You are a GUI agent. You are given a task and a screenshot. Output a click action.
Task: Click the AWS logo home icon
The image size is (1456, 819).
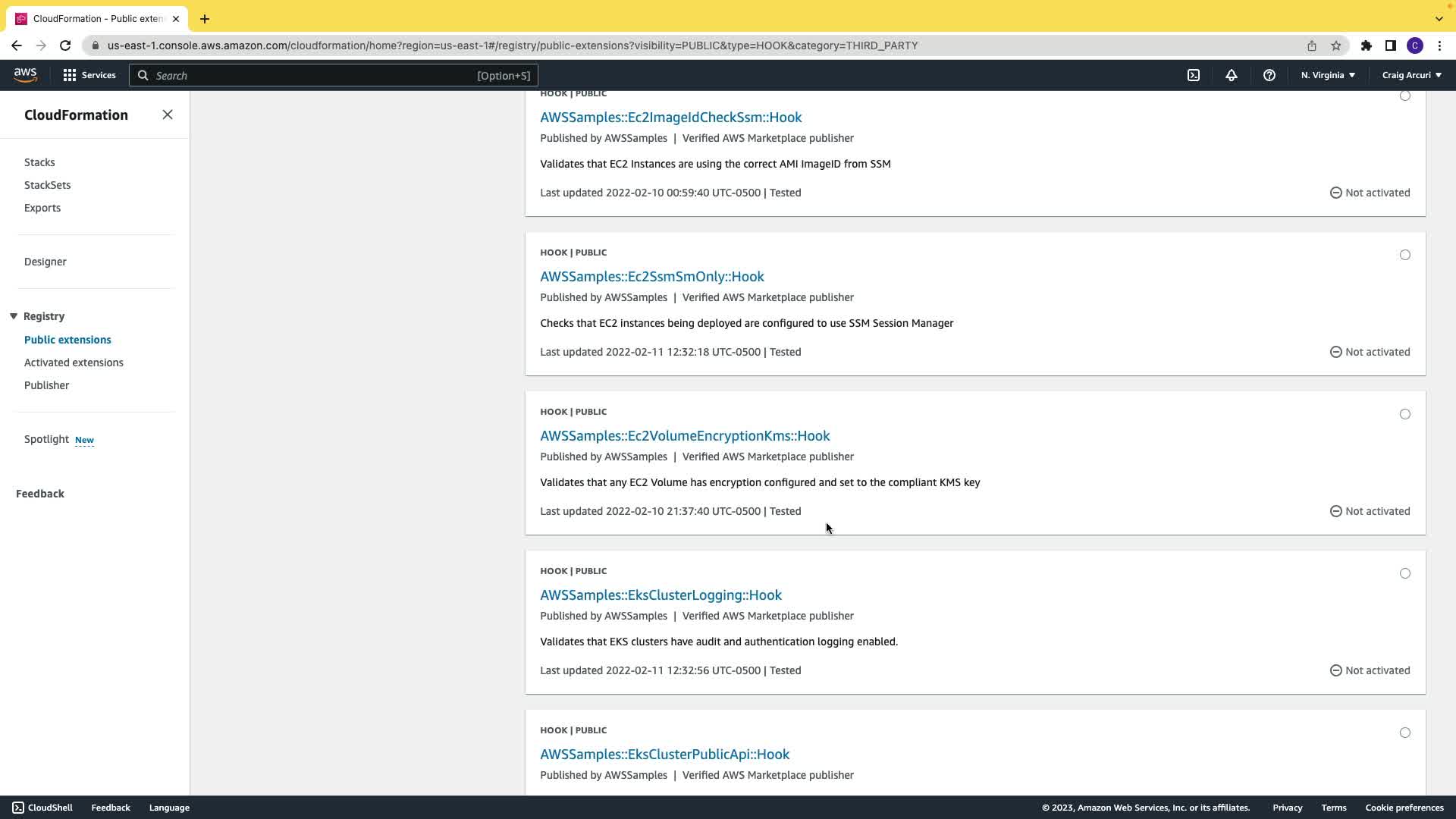25,74
